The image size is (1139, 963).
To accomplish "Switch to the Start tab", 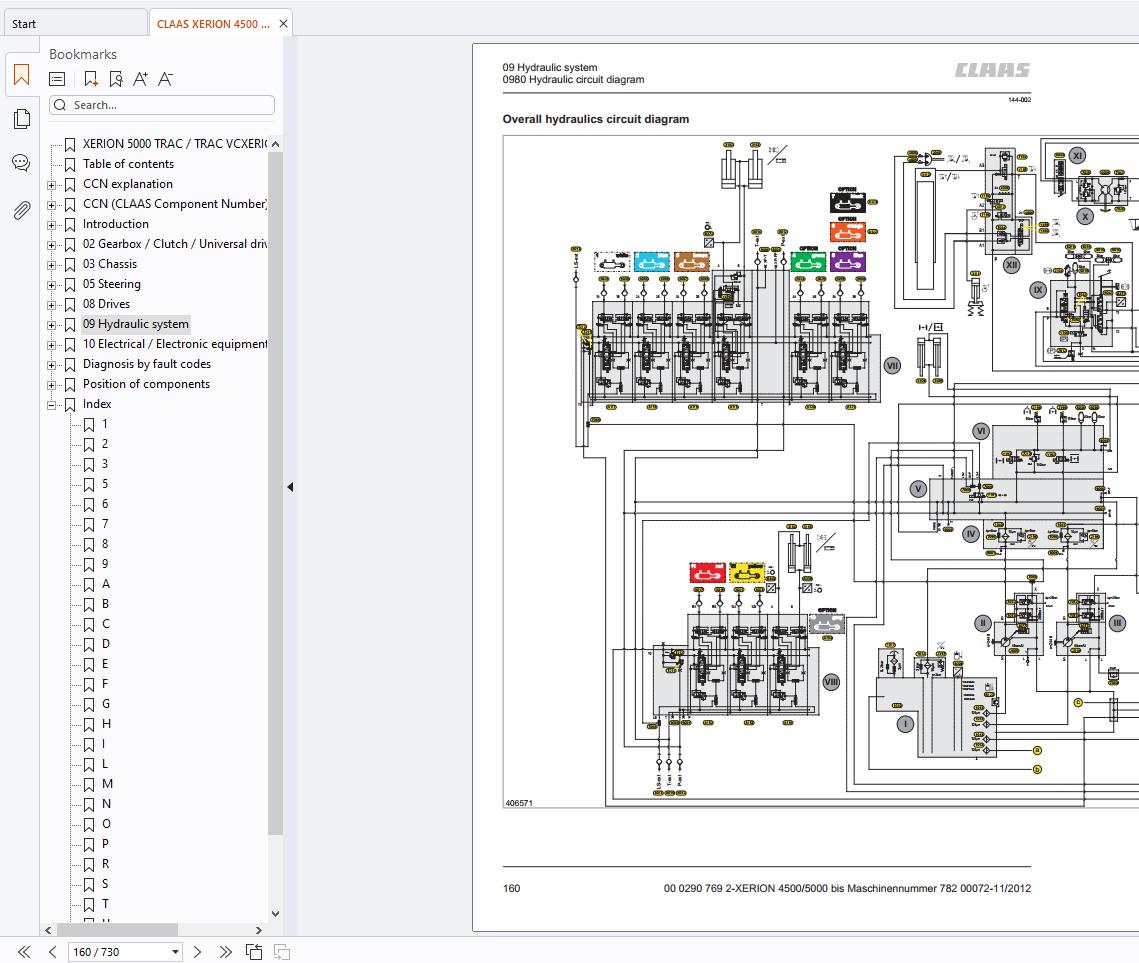I will (x=24, y=24).
